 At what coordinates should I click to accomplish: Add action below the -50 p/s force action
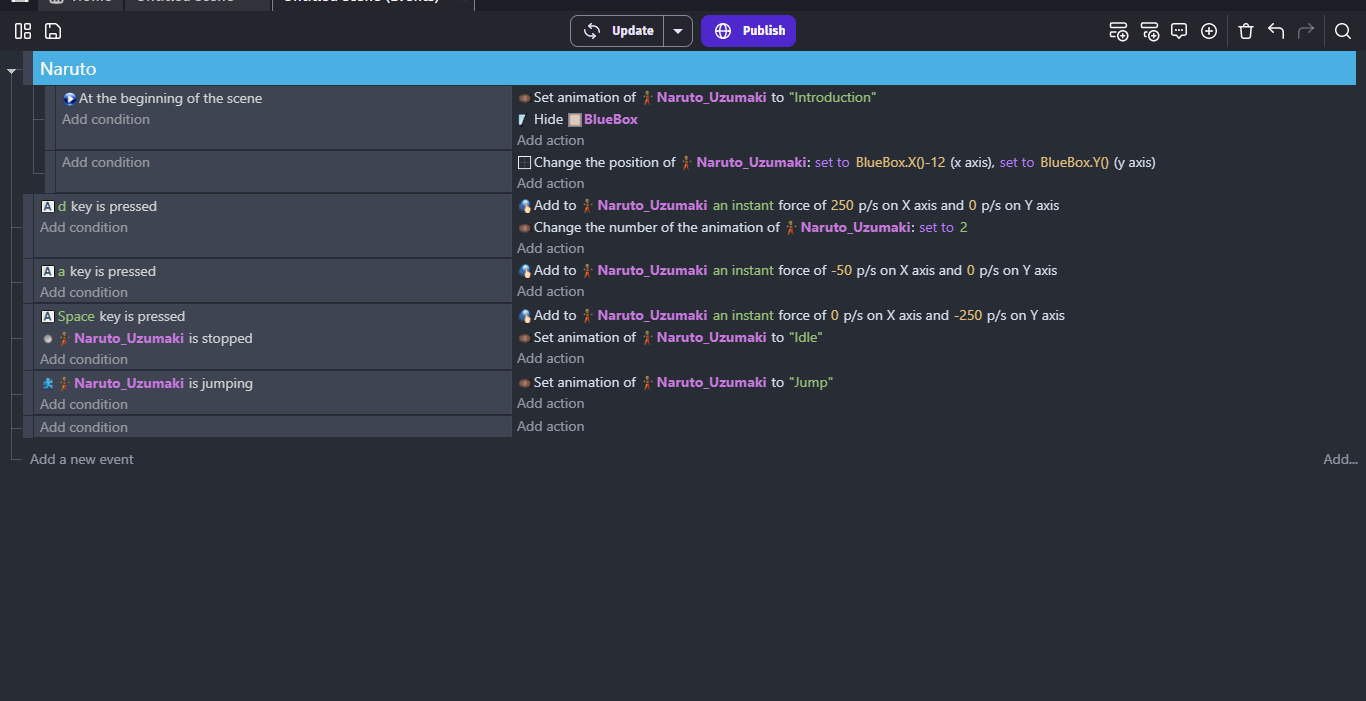tap(551, 291)
